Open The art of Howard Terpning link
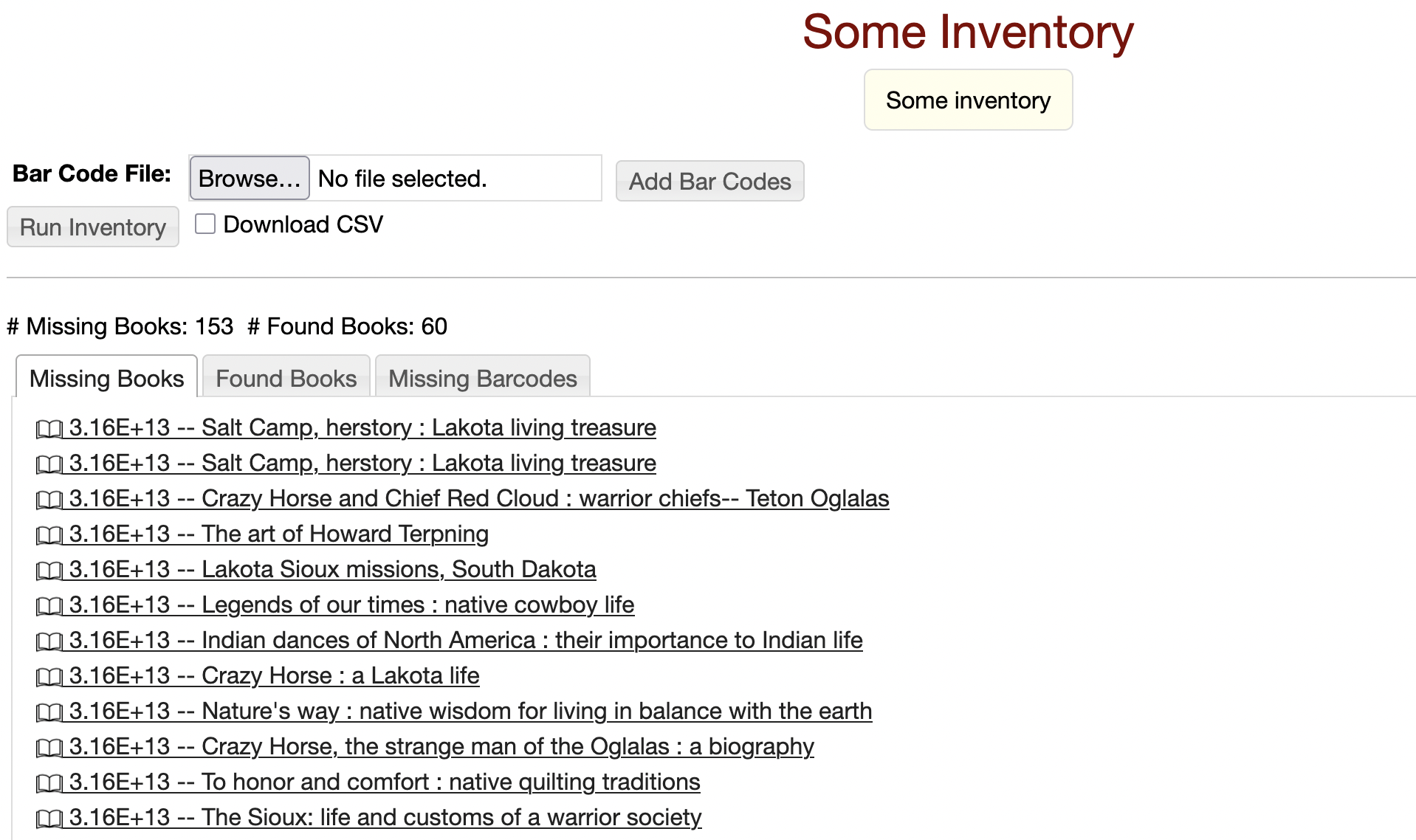 (345, 534)
